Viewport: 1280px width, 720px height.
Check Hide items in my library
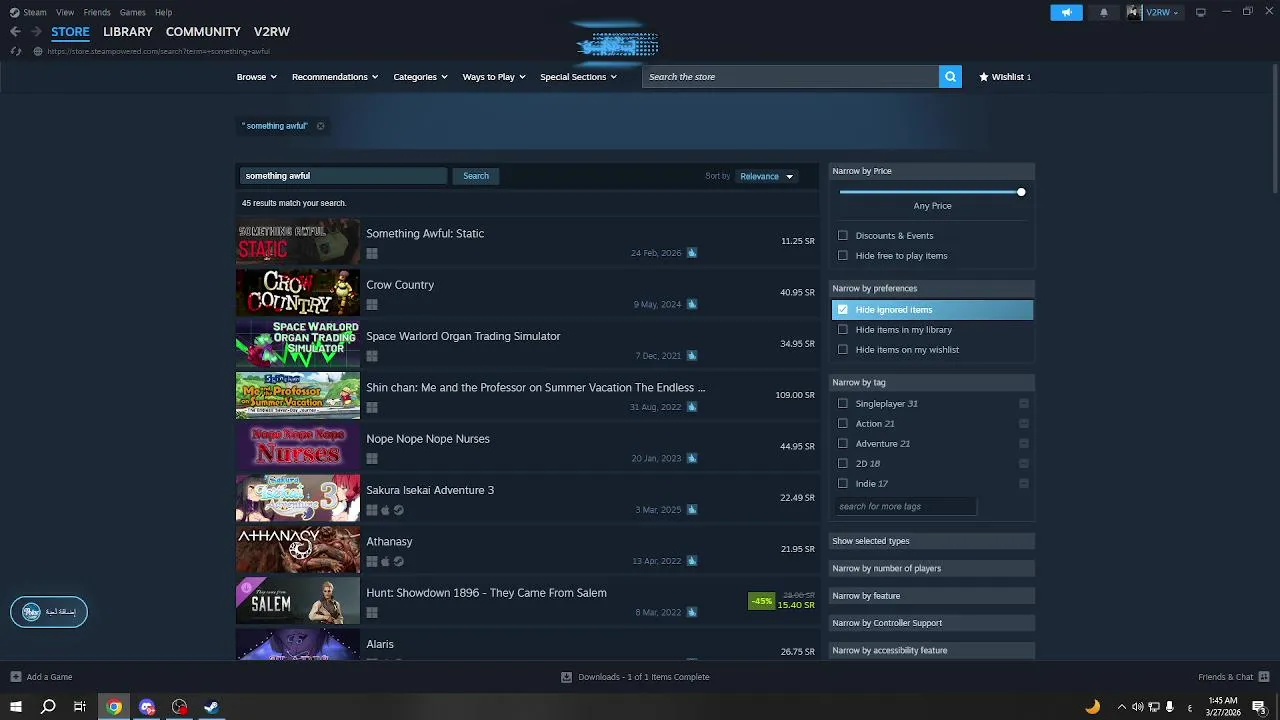click(x=843, y=330)
